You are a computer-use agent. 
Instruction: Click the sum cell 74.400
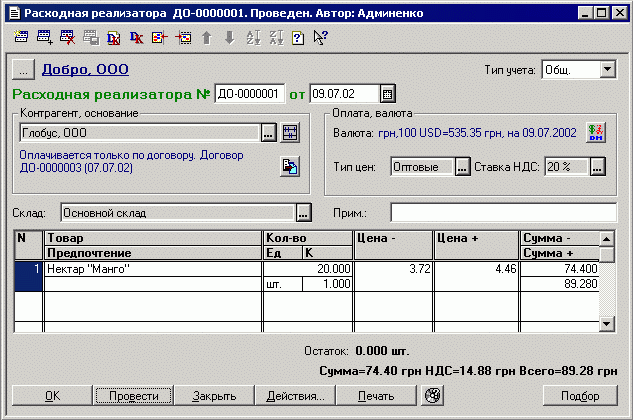[x=560, y=269]
